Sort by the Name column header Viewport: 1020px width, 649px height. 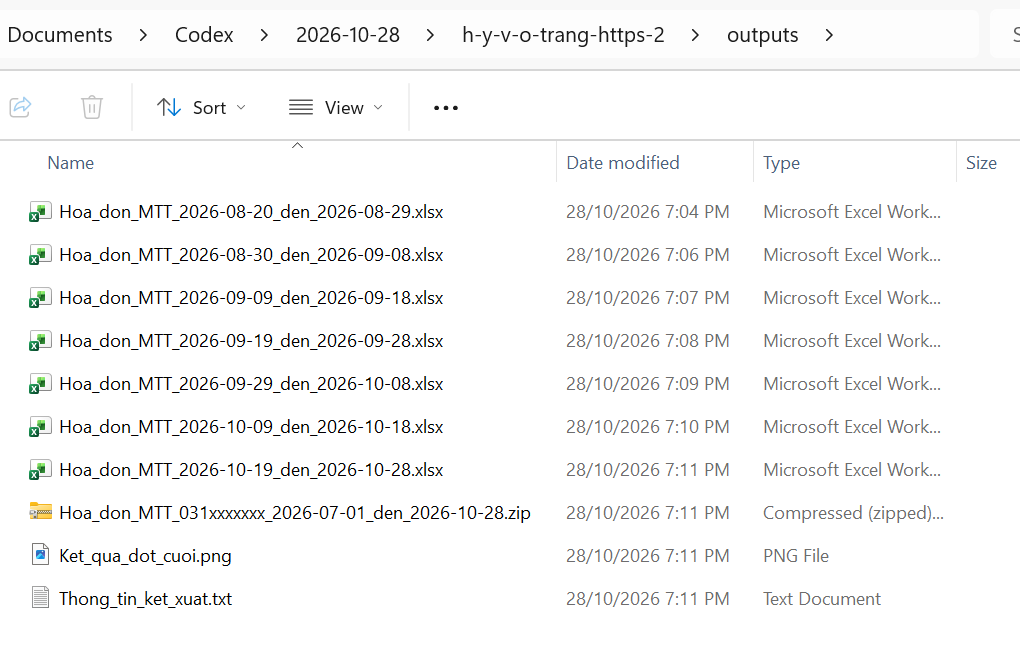tap(70, 163)
